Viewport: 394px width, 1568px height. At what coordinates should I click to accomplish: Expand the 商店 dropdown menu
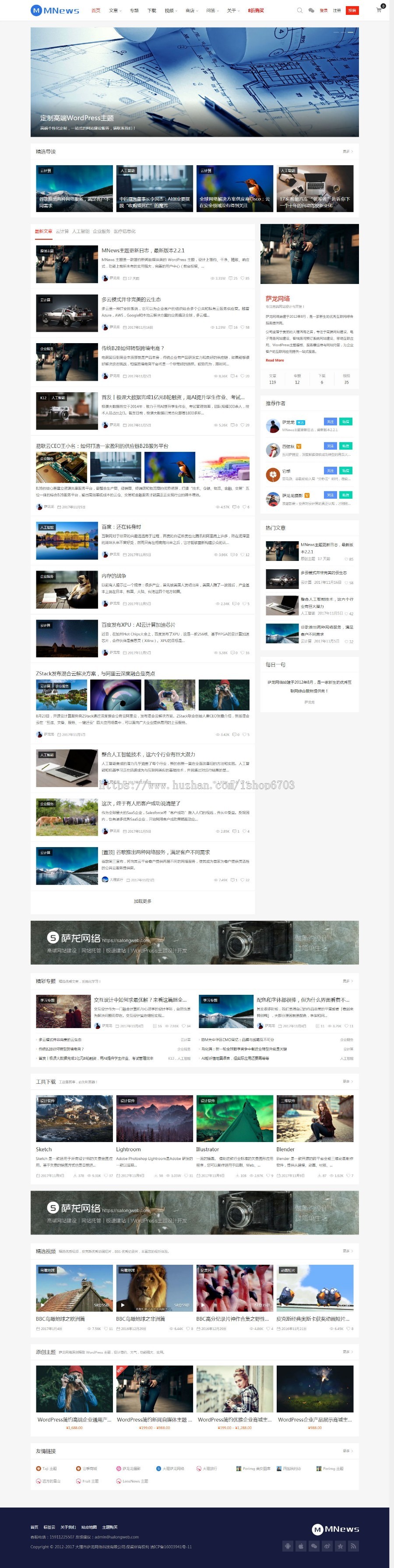(192, 11)
